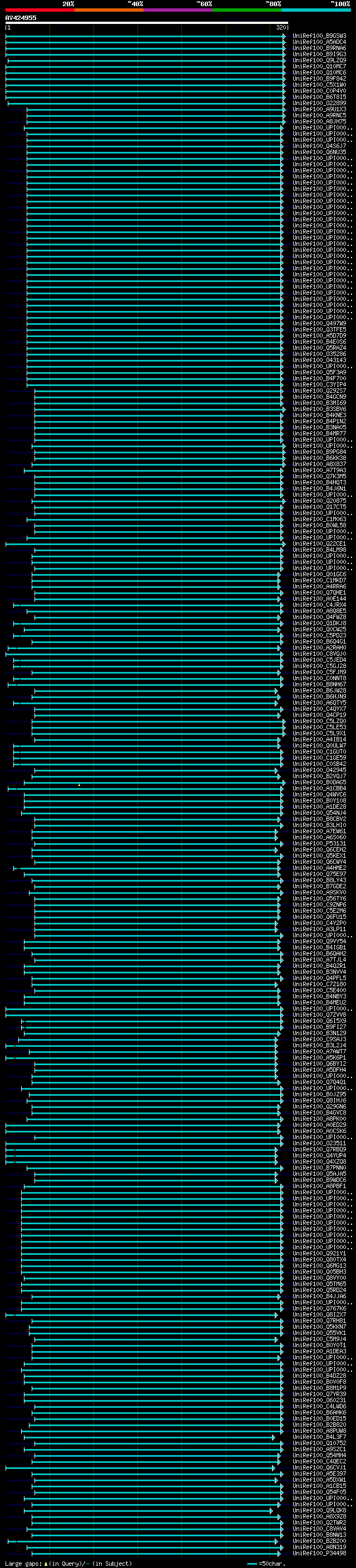Click the cyan ~100% identity color segment

coord(317,10)
